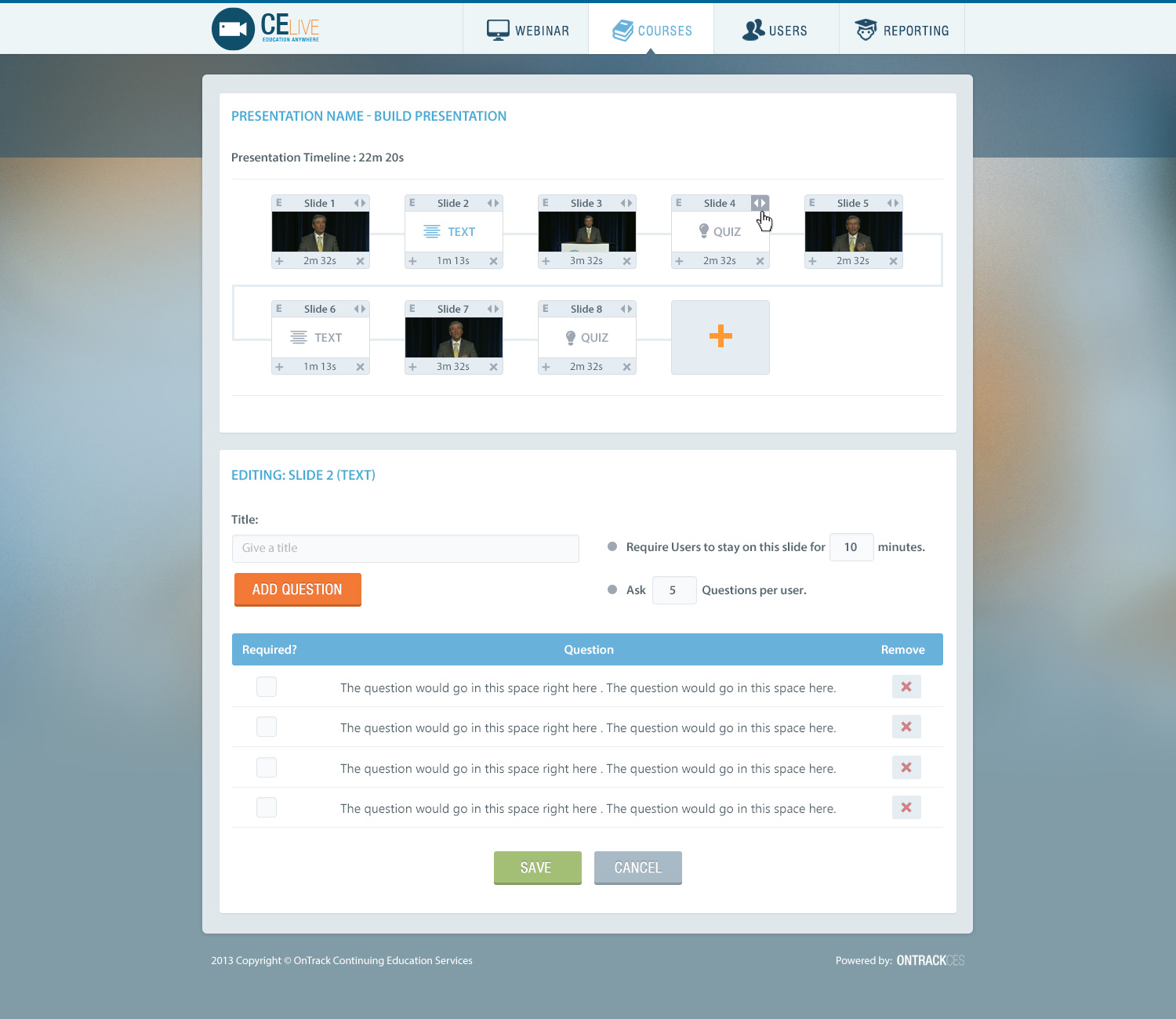Image resolution: width=1176 pixels, height=1019 pixels.
Task: Click the E edit icon on Slide 1
Action: 279,203
